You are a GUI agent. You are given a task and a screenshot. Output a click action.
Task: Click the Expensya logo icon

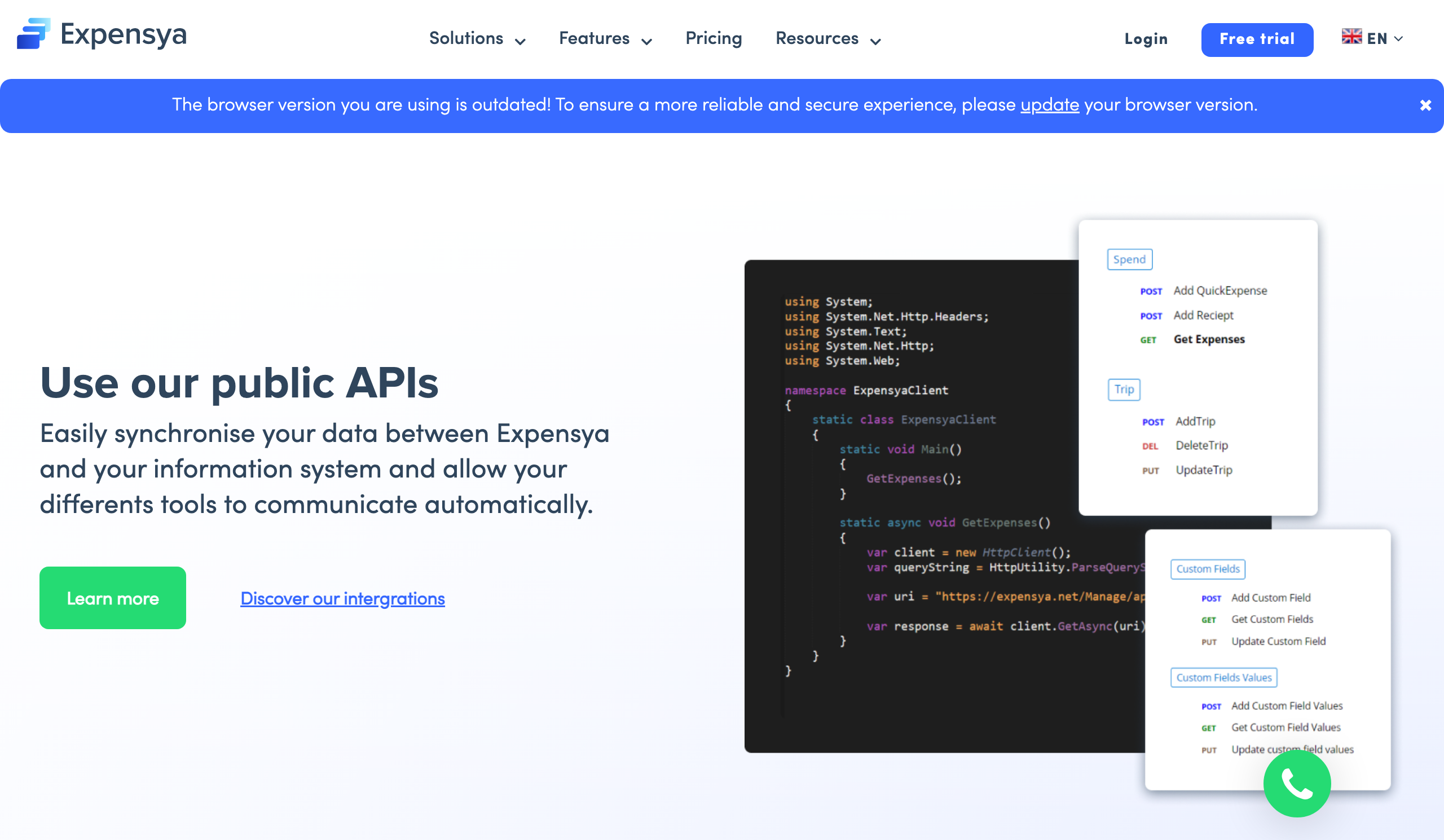point(33,34)
